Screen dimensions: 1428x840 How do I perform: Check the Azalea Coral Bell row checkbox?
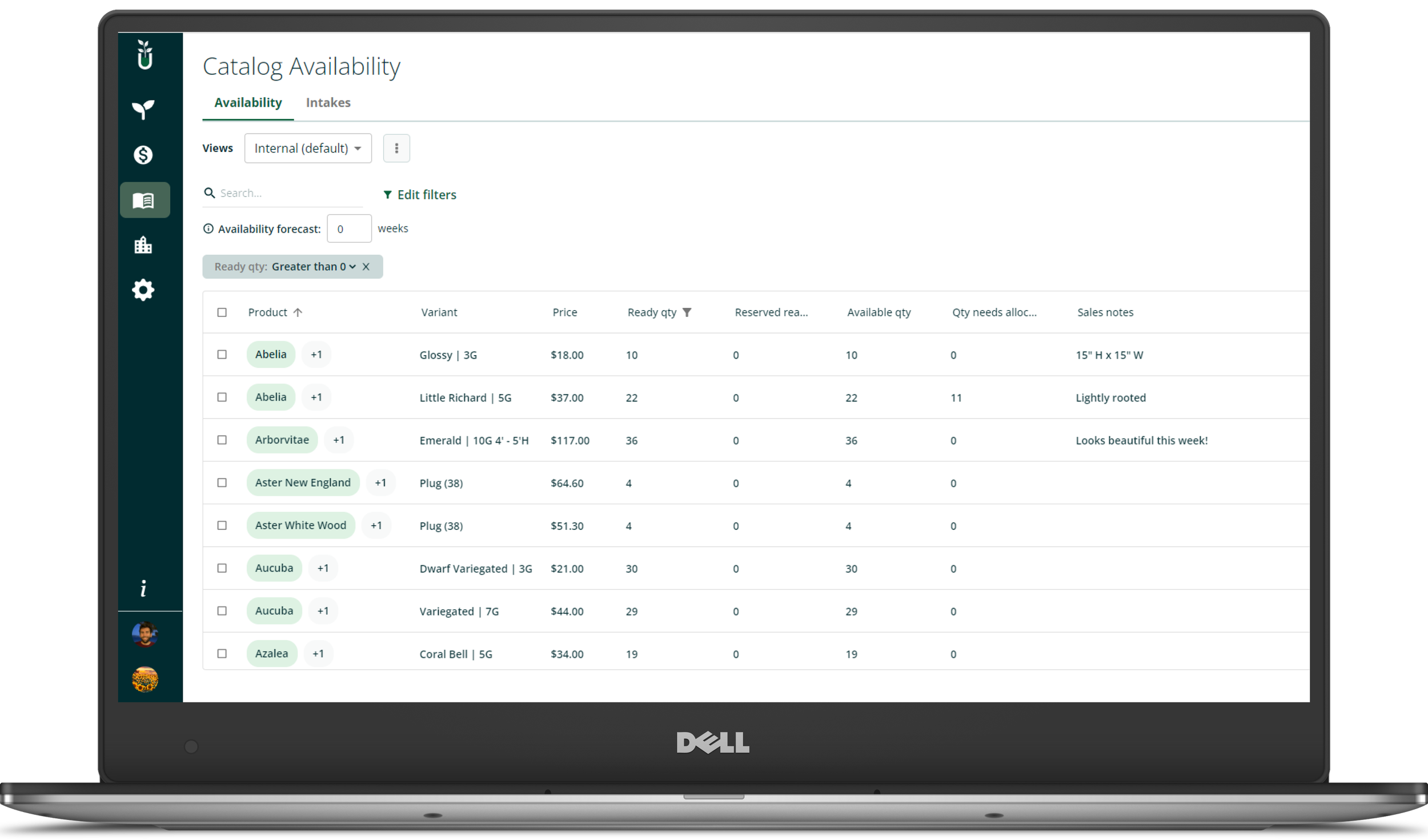click(x=222, y=654)
